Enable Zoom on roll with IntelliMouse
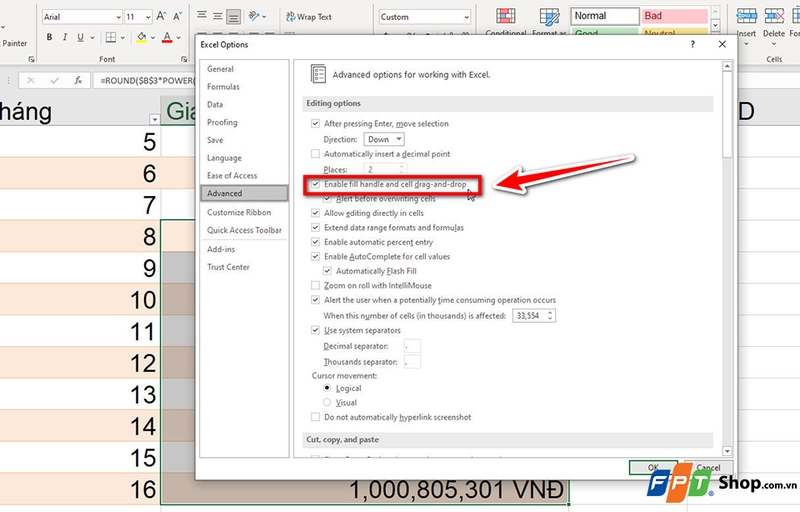The height and width of the screenshot is (512, 800). (x=315, y=286)
